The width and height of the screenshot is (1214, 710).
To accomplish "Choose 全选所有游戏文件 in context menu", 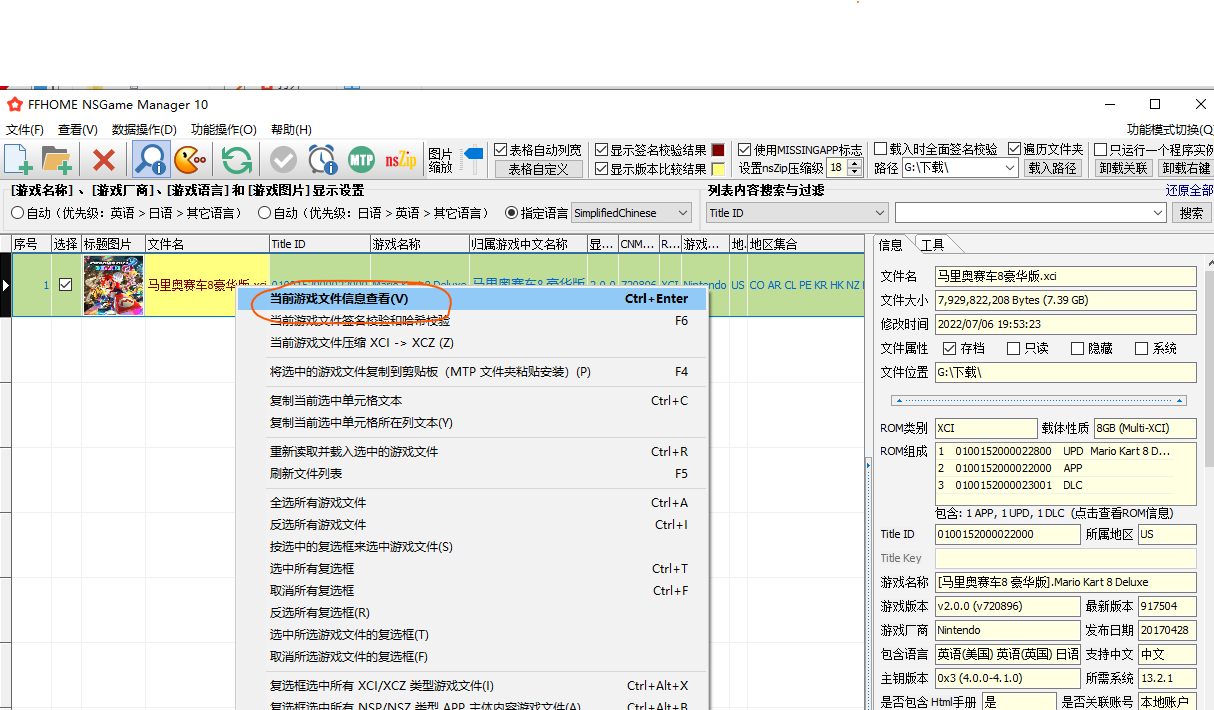I will [472, 503].
